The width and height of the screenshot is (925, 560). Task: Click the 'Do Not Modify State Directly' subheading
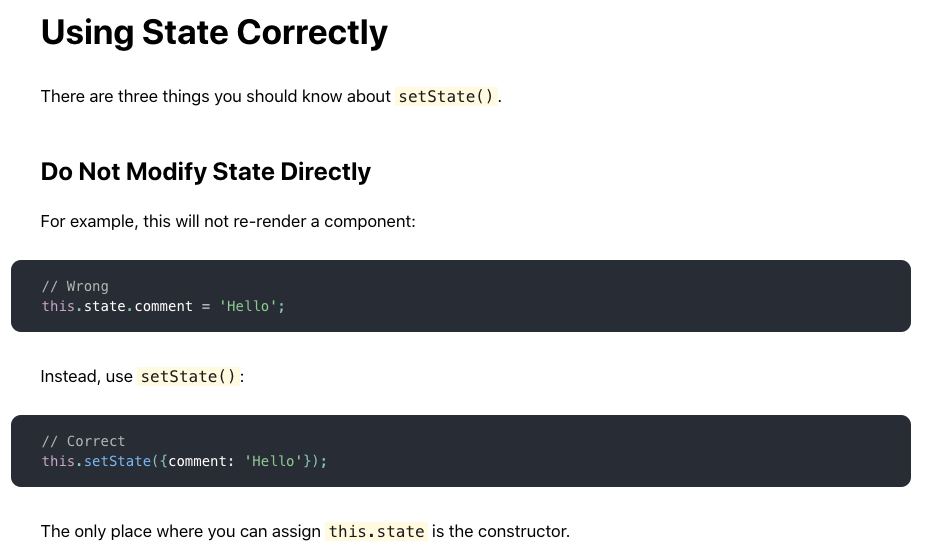pos(206,172)
